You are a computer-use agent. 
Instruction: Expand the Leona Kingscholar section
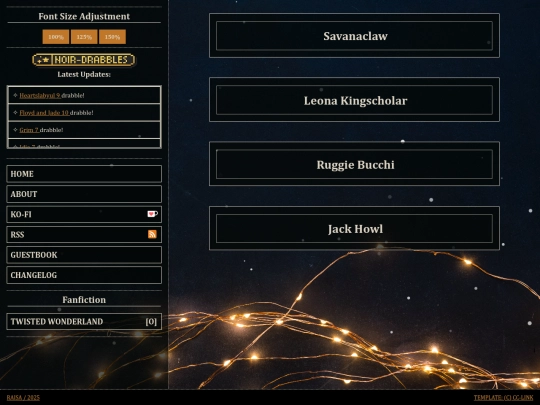point(354,100)
